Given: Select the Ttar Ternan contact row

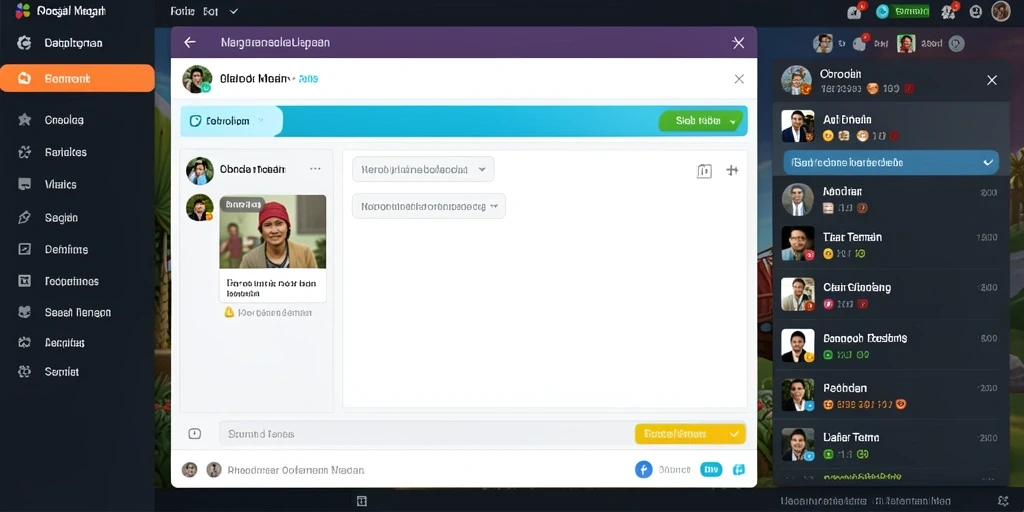Looking at the screenshot, I should [890, 244].
